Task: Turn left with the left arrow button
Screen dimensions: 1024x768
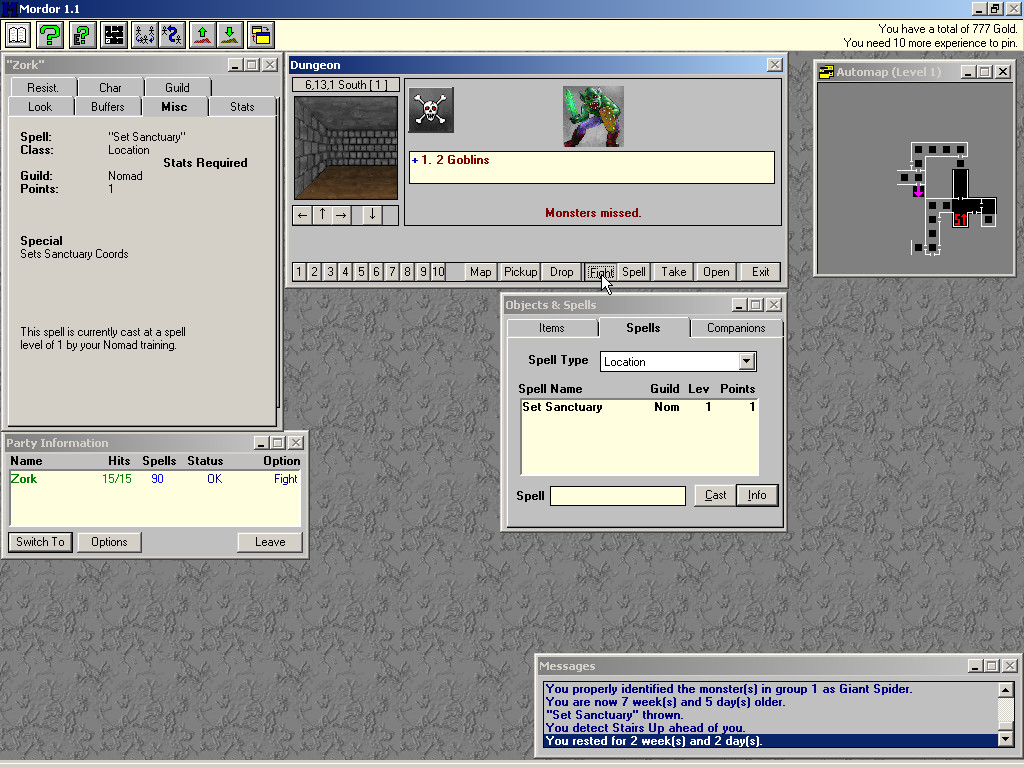Action: [302, 215]
